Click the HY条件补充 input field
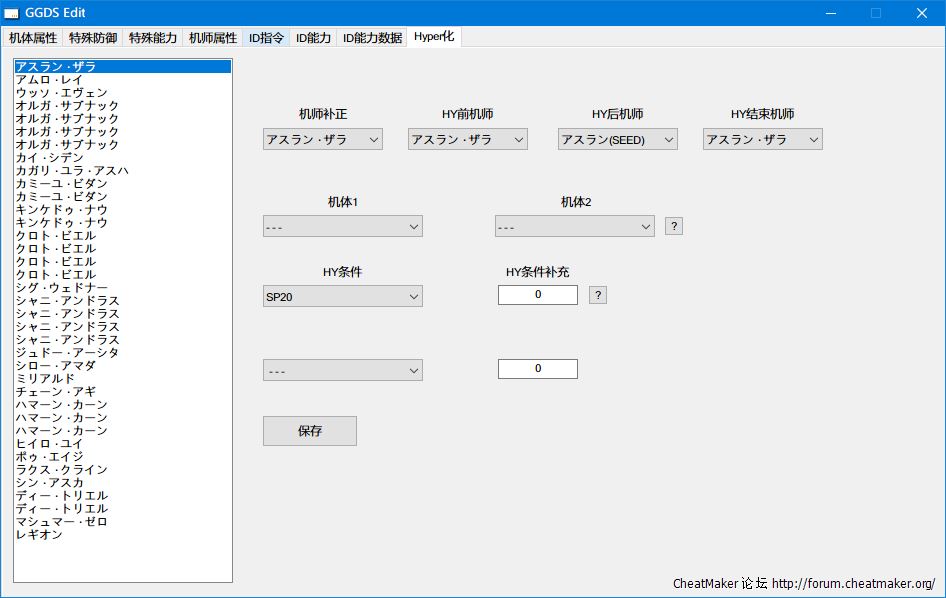The width and height of the screenshot is (946, 598). [x=537, y=295]
